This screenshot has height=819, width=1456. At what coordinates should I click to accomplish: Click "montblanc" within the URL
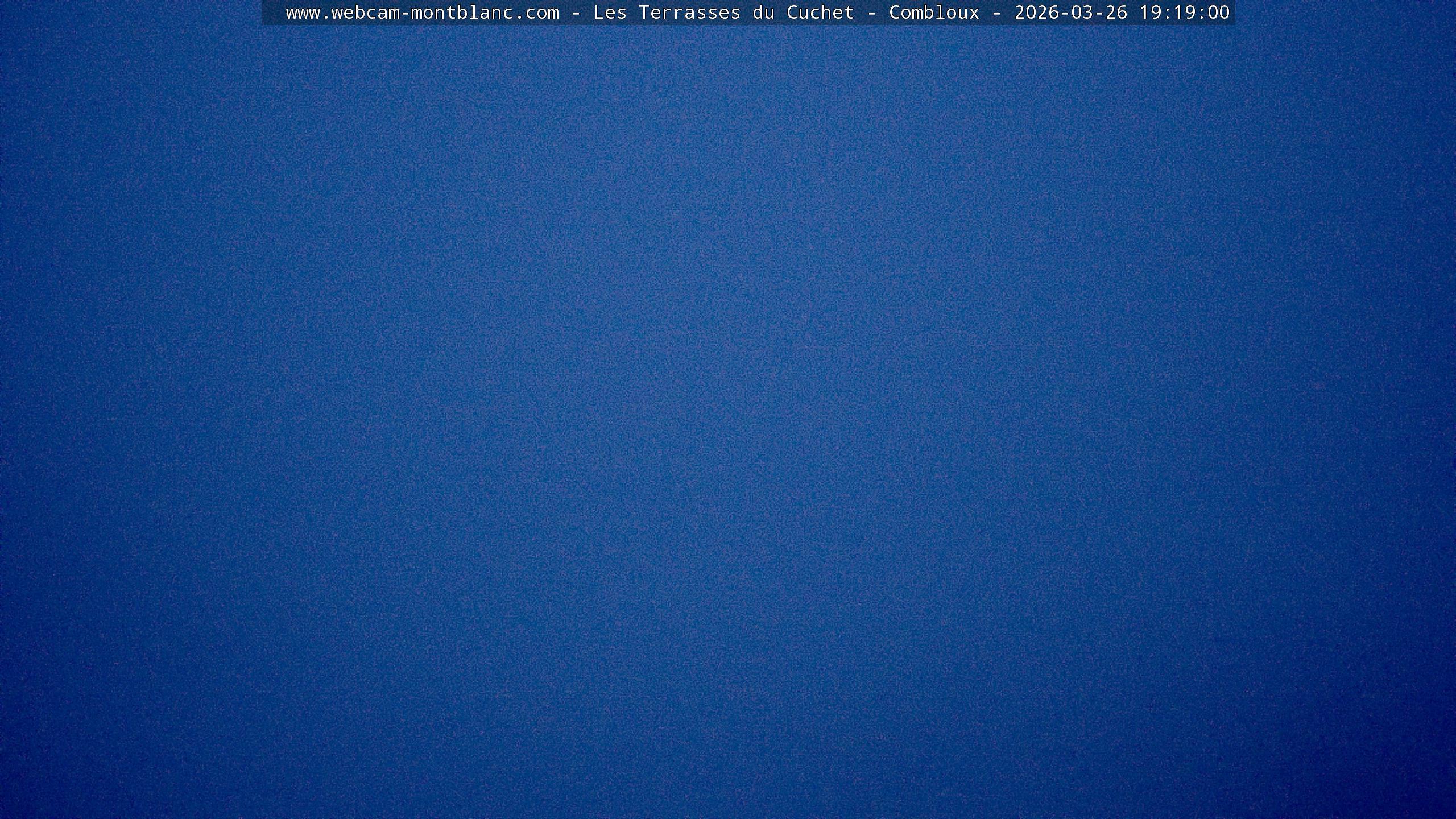[x=462, y=13]
